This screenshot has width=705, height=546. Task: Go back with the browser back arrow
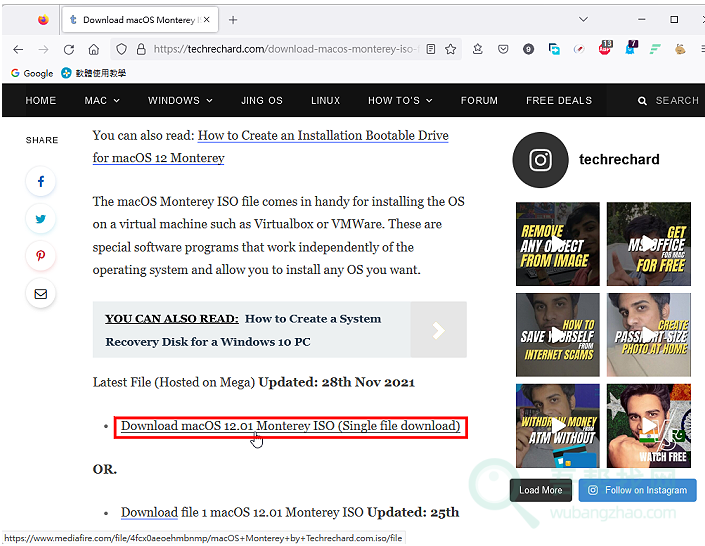pyautogui.click(x=18, y=49)
